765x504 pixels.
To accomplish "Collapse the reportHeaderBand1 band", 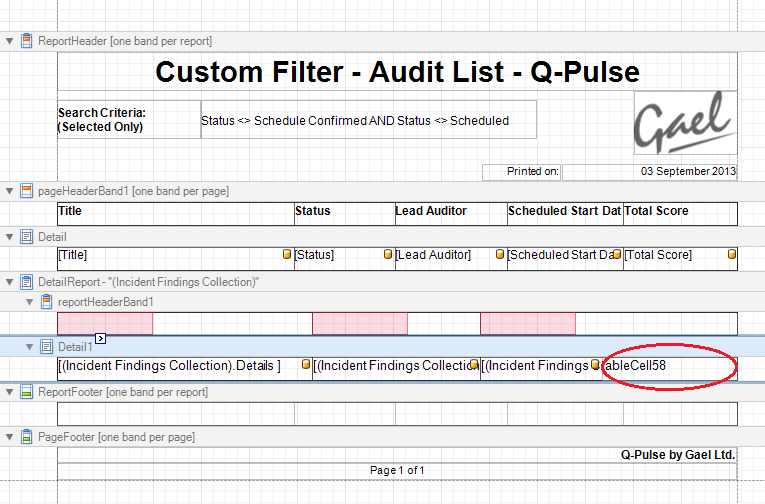I will [x=29, y=302].
